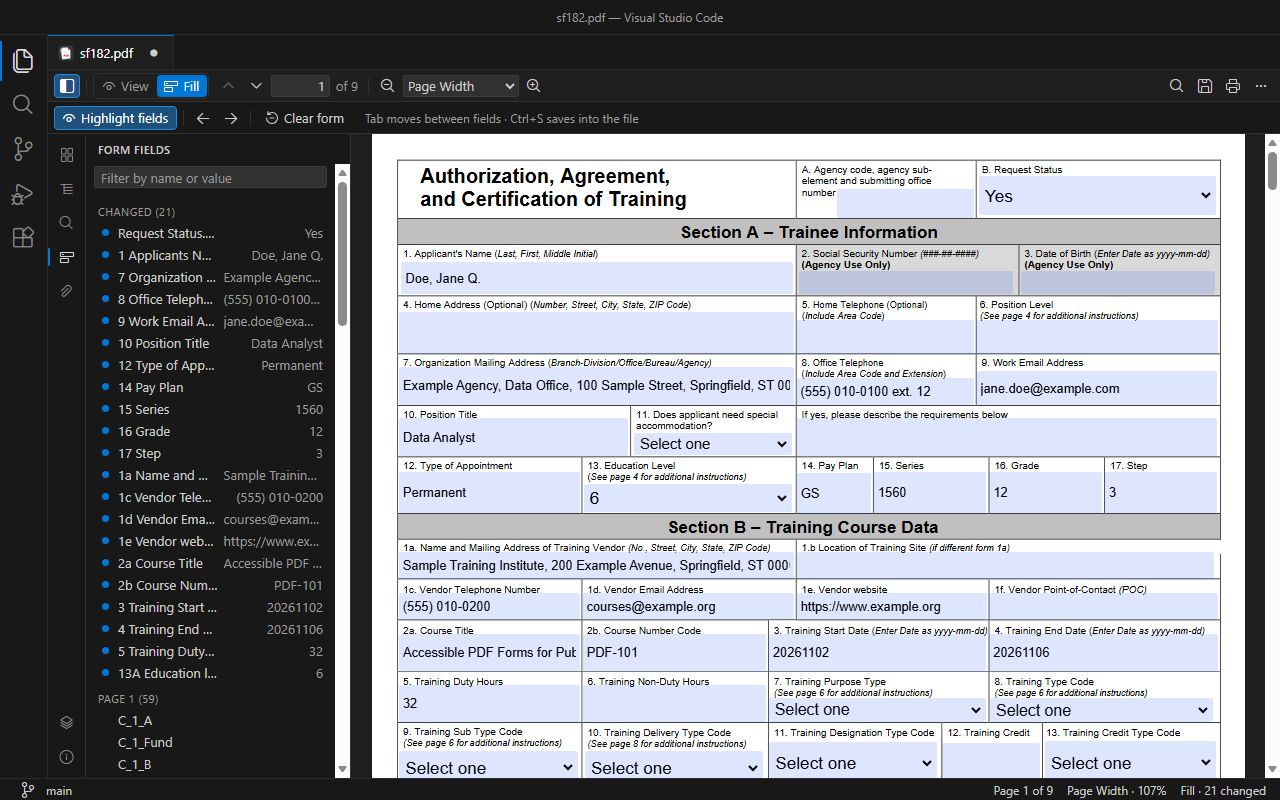Open Run and Debug view

click(x=23, y=193)
